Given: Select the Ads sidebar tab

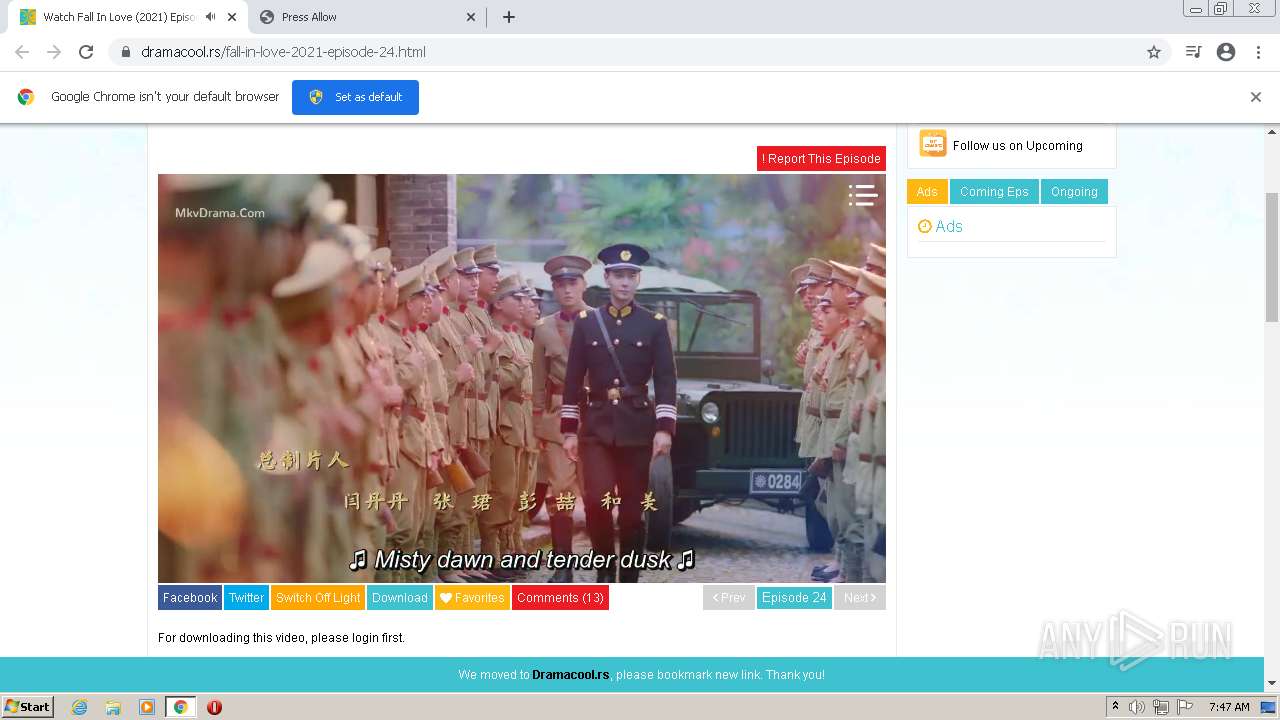Looking at the screenshot, I should click(927, 192).
